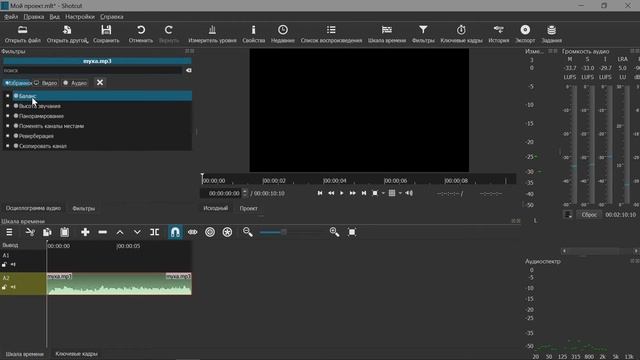Switch to Проект player tab

[x=248, y=208]
